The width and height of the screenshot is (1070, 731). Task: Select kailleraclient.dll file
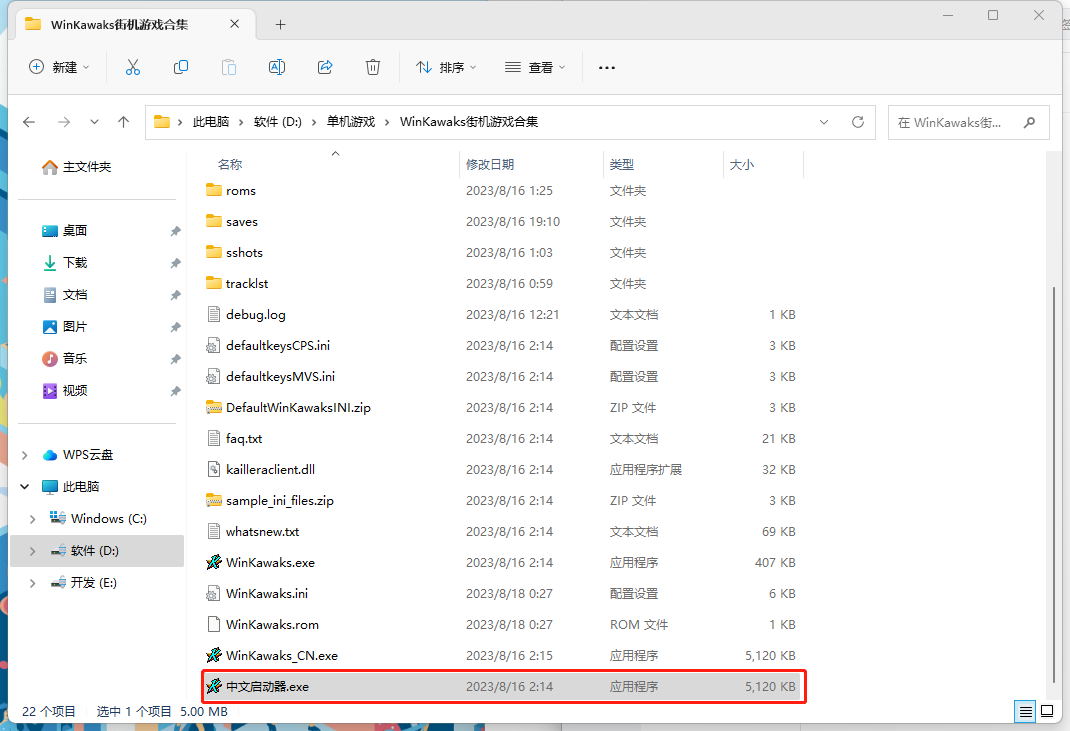[x=504, y=470]
